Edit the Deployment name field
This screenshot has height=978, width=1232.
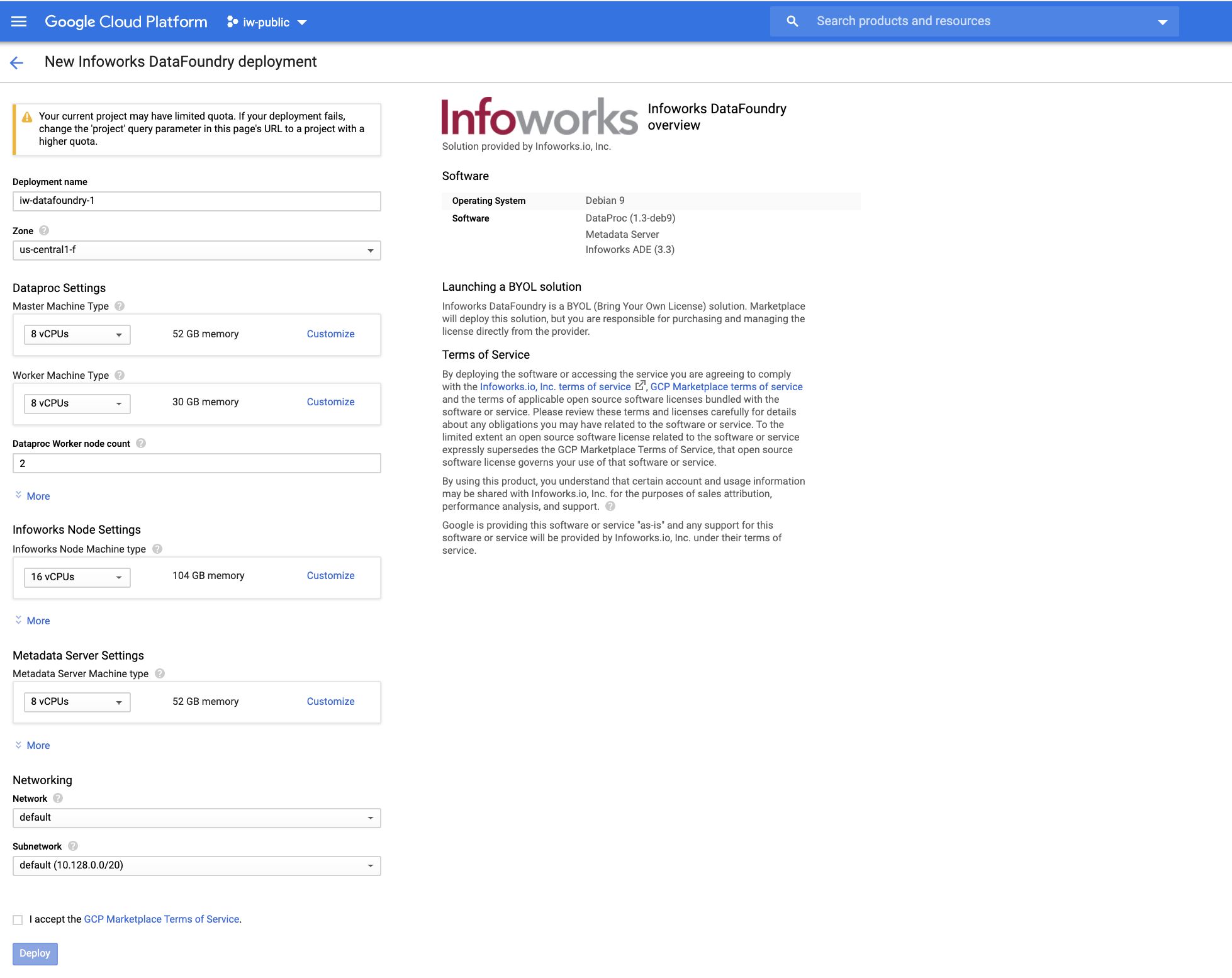tap(196, 201)
